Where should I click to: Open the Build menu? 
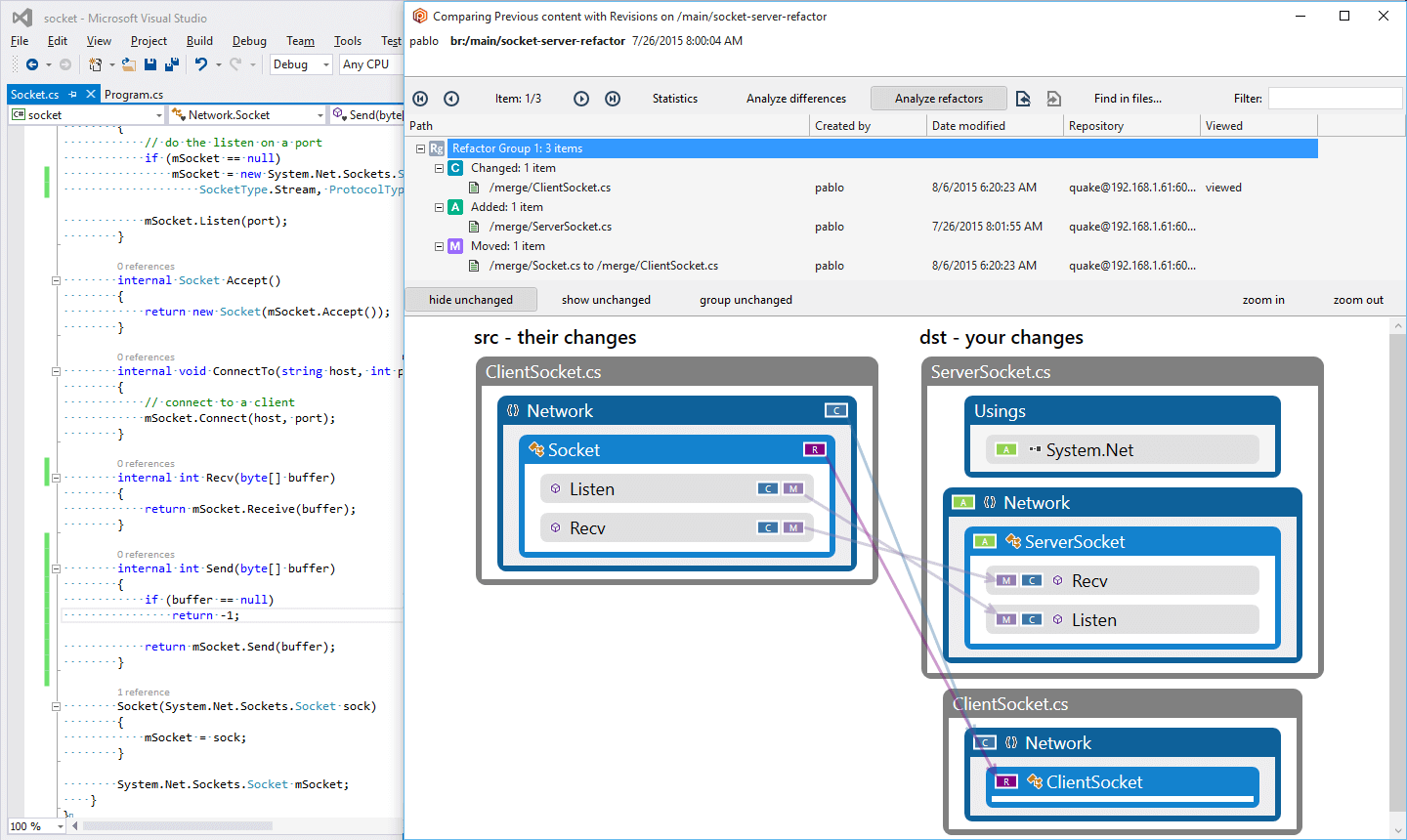tap(199, 41)
